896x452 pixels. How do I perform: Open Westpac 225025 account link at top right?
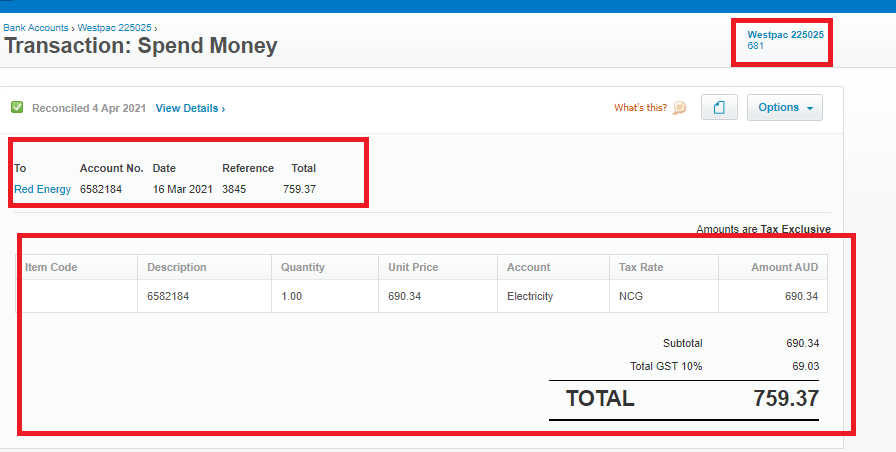[785, 35]
